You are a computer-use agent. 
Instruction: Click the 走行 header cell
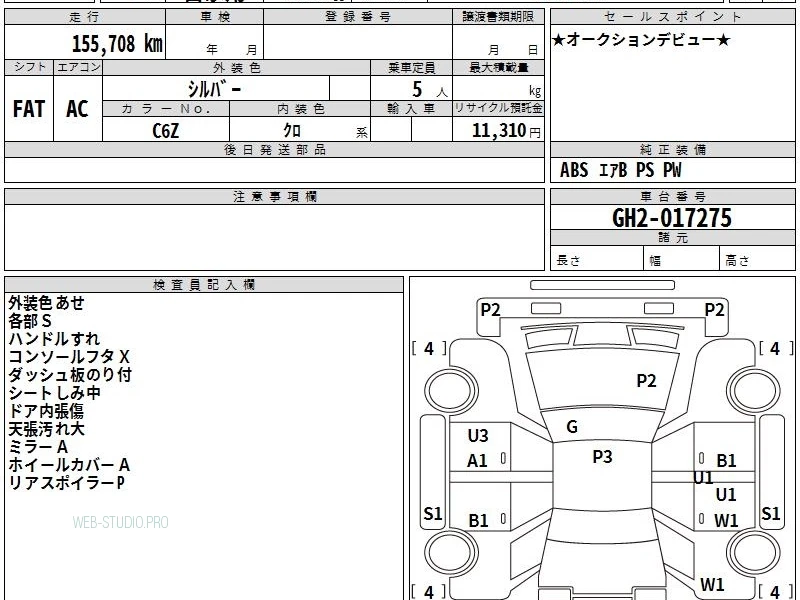pyautogui.click(x=85, y=17)
